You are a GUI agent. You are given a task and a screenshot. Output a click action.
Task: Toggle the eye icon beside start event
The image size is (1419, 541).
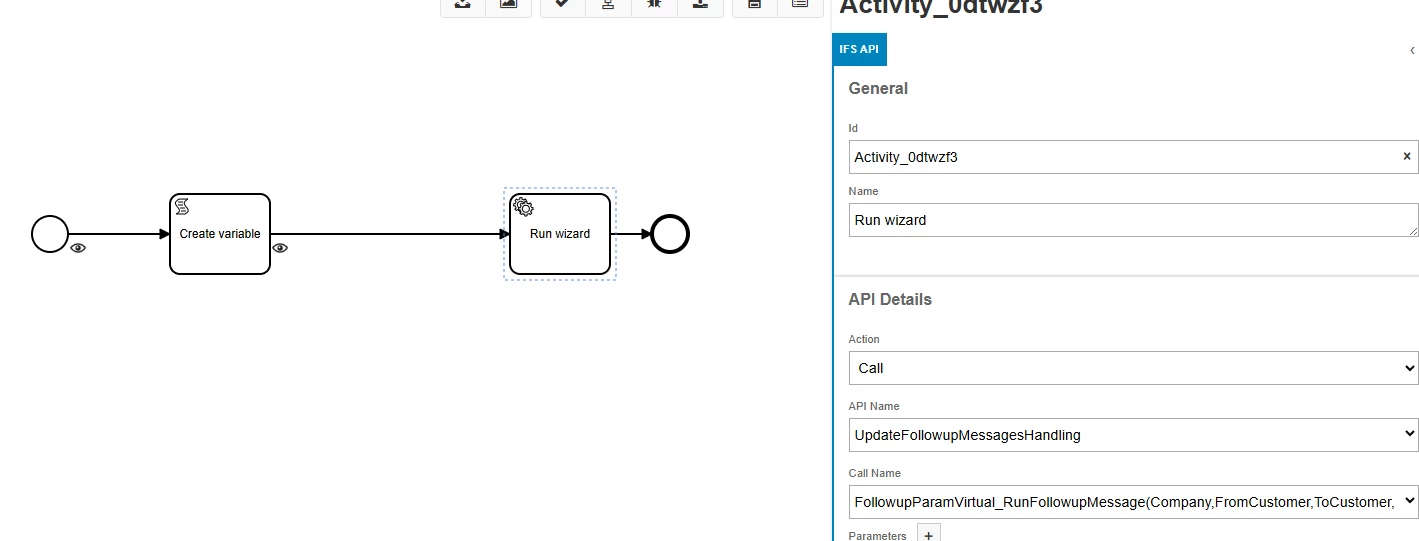[78, 248]
